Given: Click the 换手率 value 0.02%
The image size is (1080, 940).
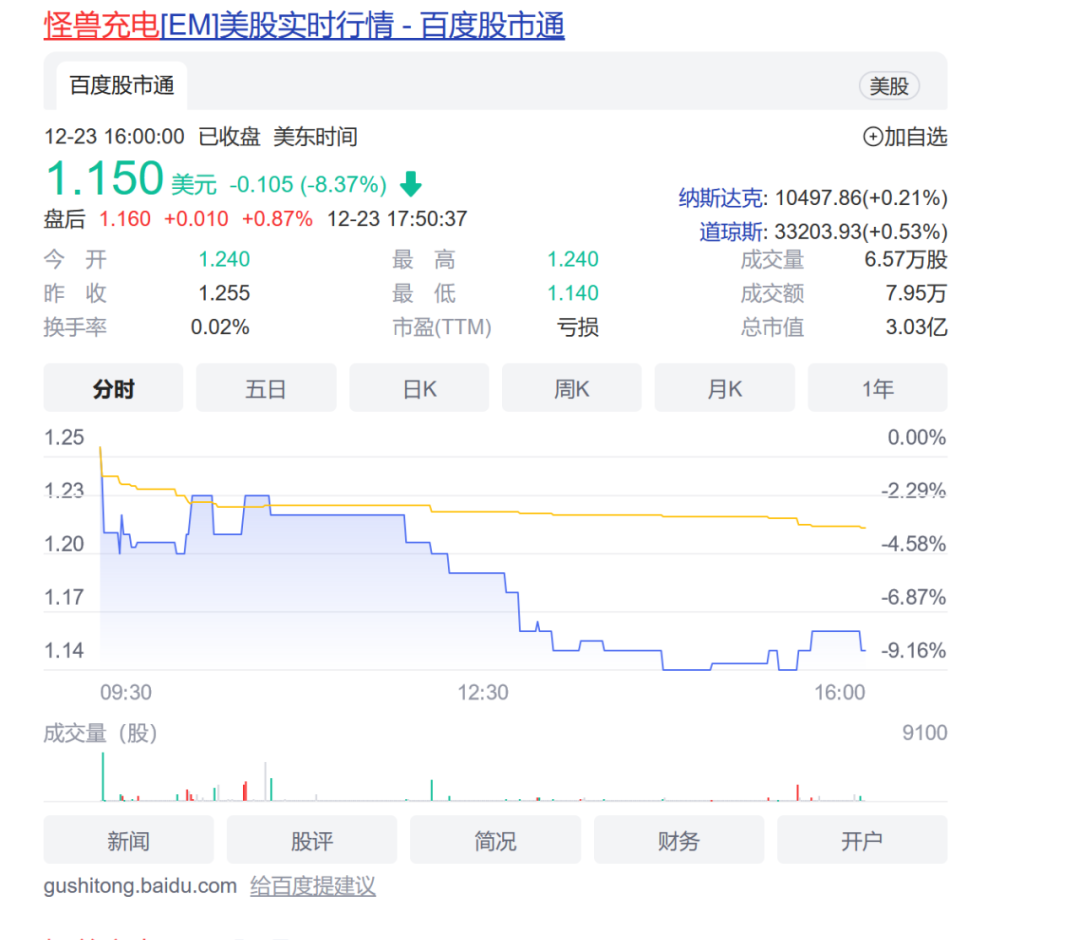Looking at the screenshot, I should click(220, 326).
